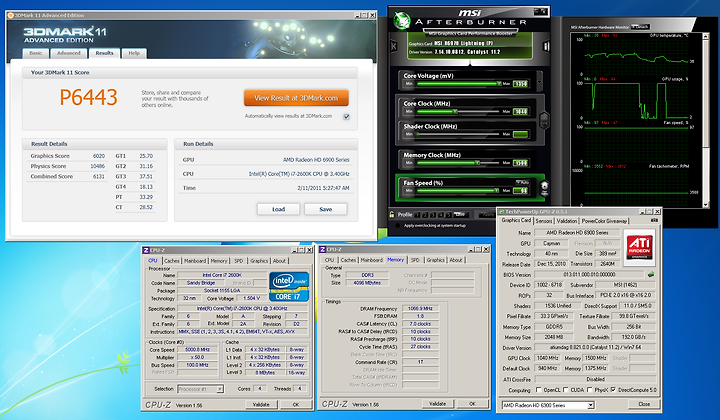Click the Afterburner profile Save button
The width and height of the screenshot is (720, 420).
460,215
